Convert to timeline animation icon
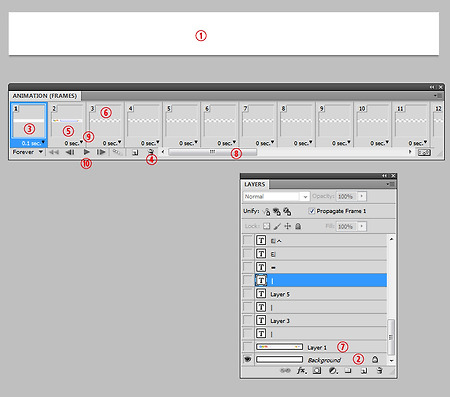 click(424, 152)
